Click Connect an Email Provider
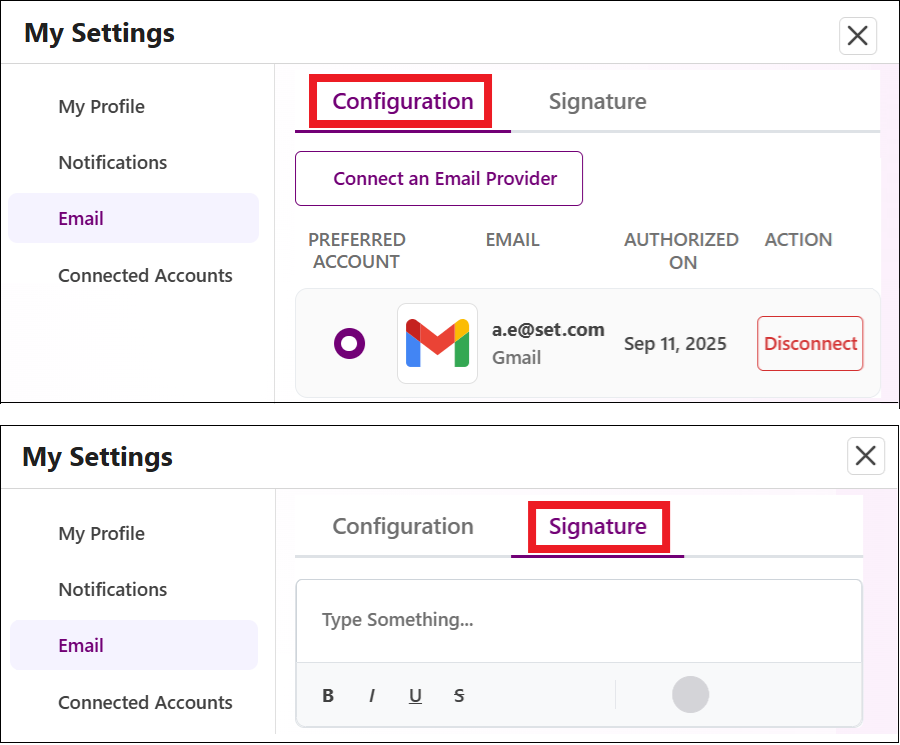This screenshot has height=745, width=900. [438, 178]
